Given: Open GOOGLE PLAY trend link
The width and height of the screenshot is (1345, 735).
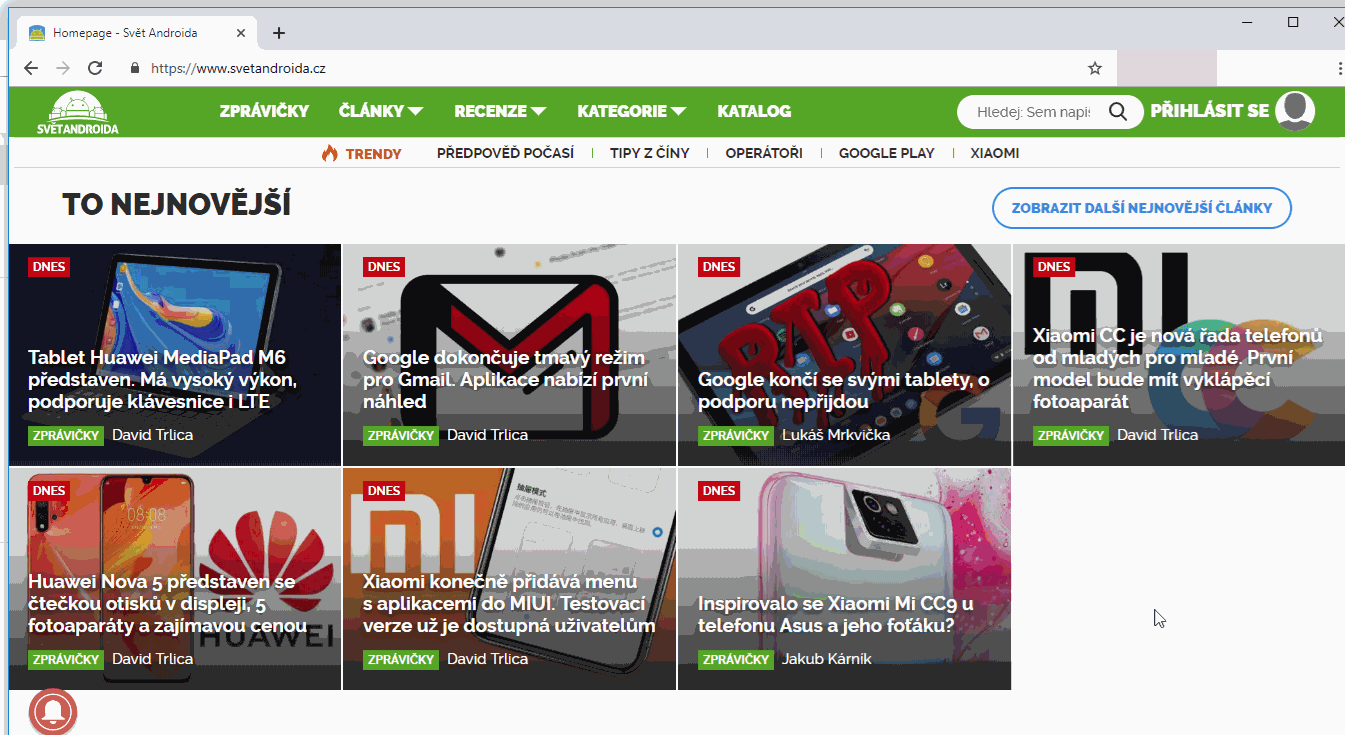Looking at the screenshot, I should coord(886,153).
